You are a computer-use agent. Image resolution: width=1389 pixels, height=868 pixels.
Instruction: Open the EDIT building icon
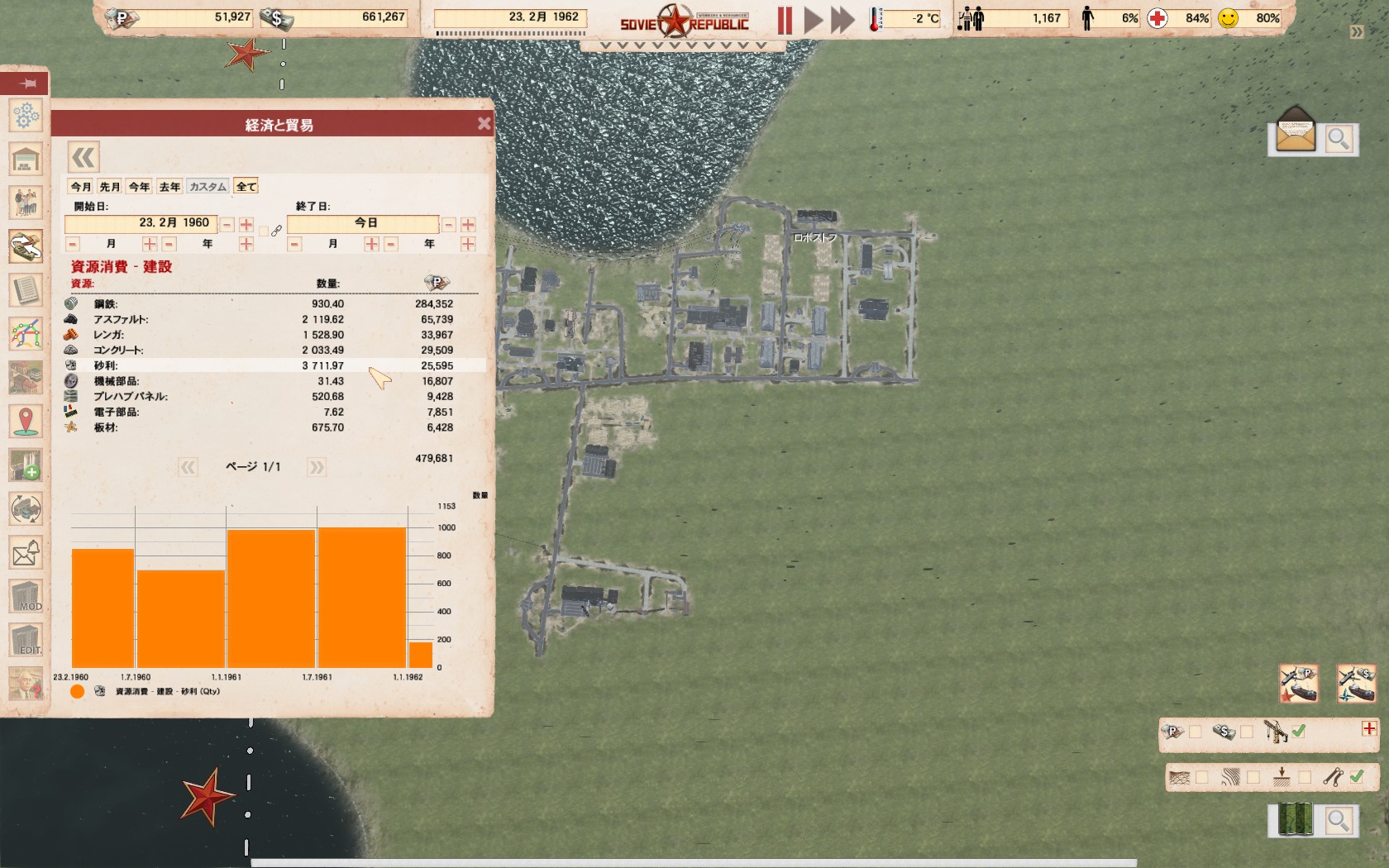[x=26, y=640]
